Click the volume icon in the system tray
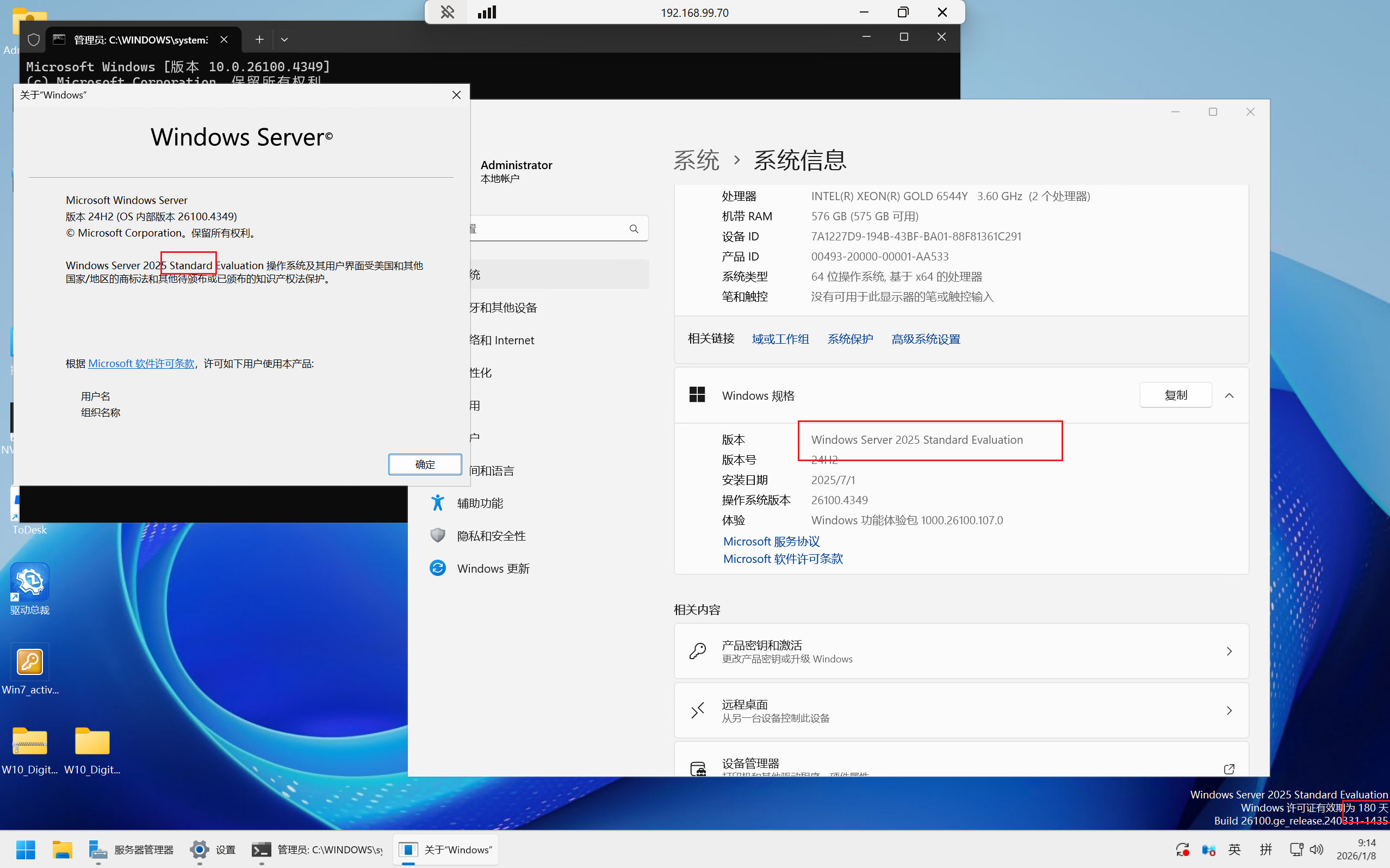Viewport: 1390px width, 868px height. point(1317,849)
